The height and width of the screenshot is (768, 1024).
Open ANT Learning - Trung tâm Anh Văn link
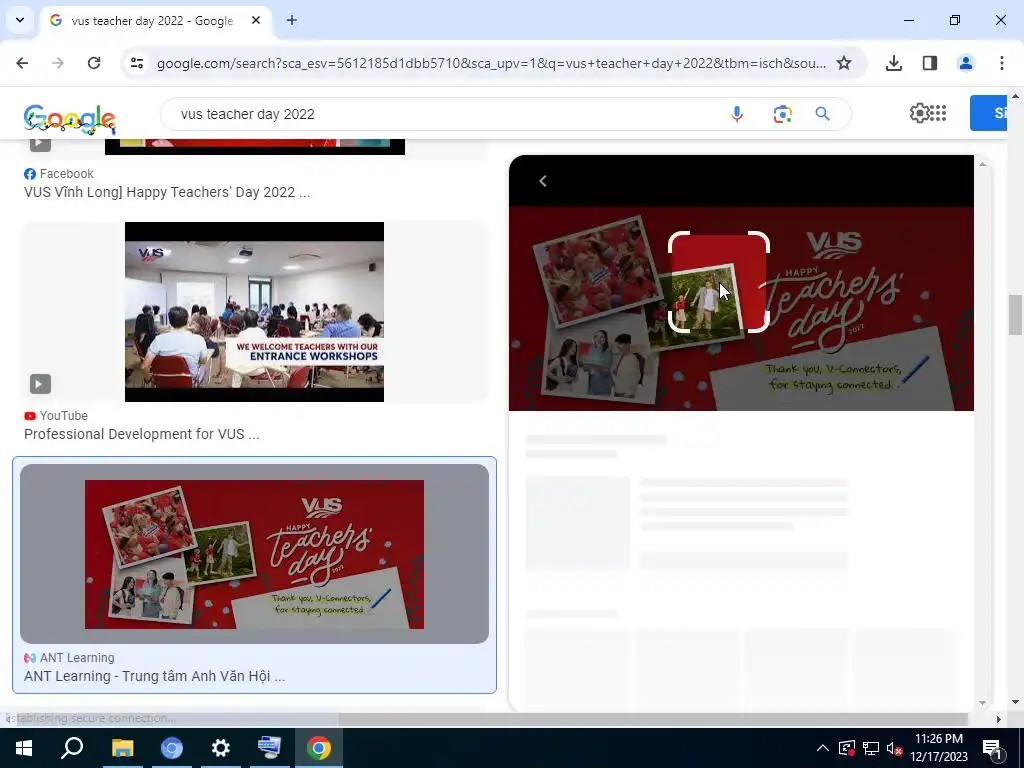154,676
